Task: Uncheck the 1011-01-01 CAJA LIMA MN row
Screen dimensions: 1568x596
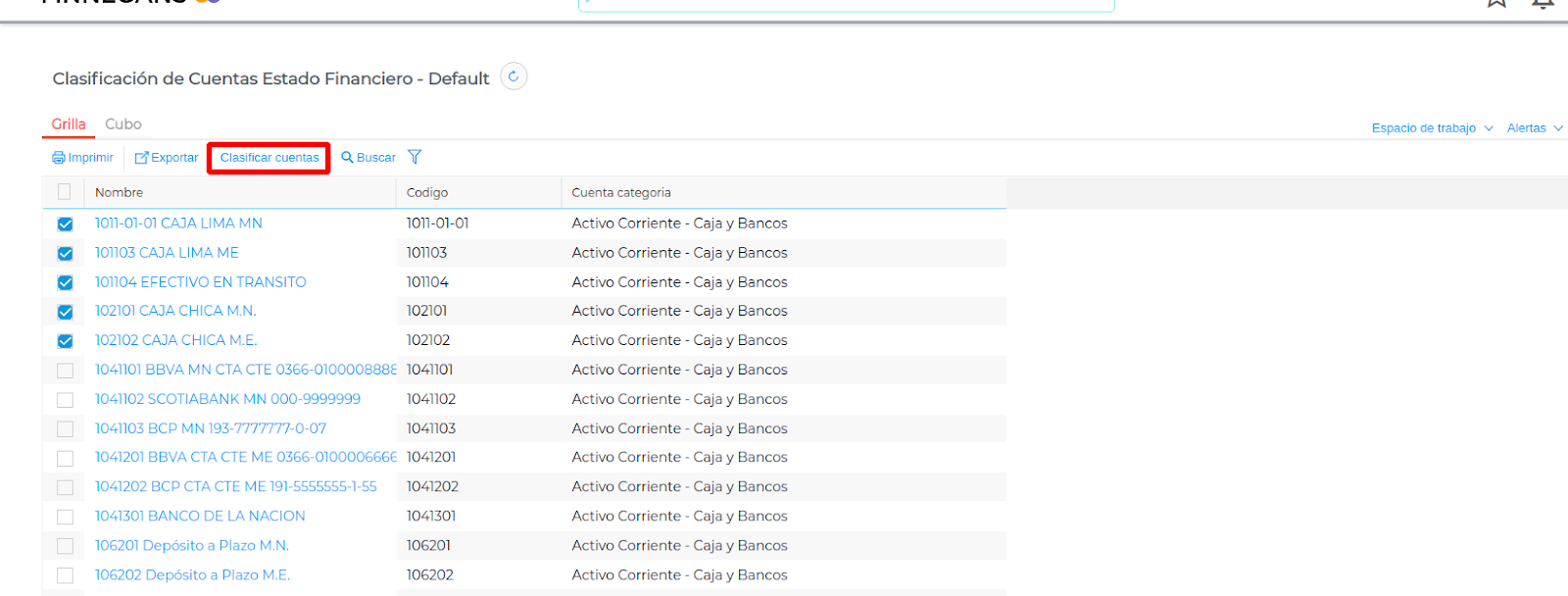Action: click(65, 224)
